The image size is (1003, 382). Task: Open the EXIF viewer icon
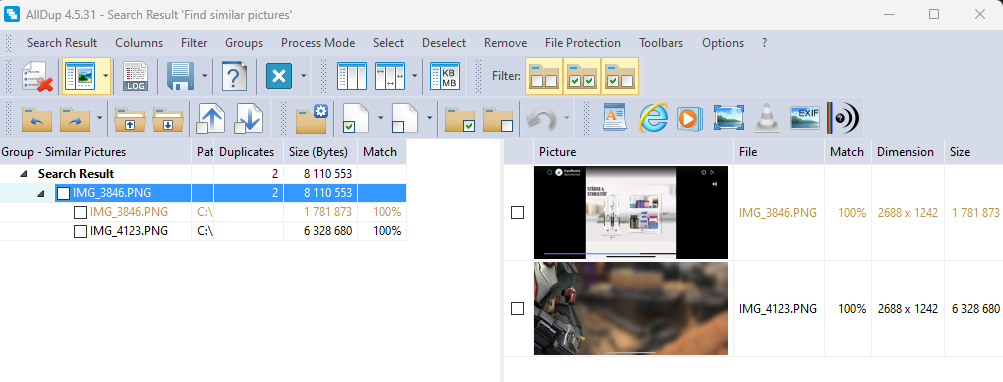coord(805,118)
